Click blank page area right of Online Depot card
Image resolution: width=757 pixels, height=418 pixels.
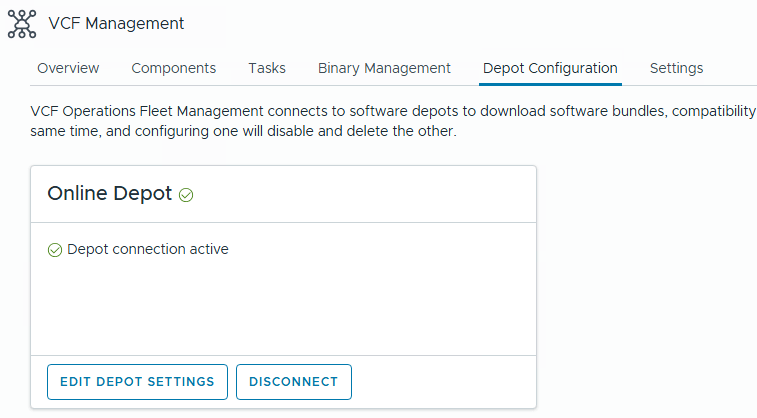(645, 290)
